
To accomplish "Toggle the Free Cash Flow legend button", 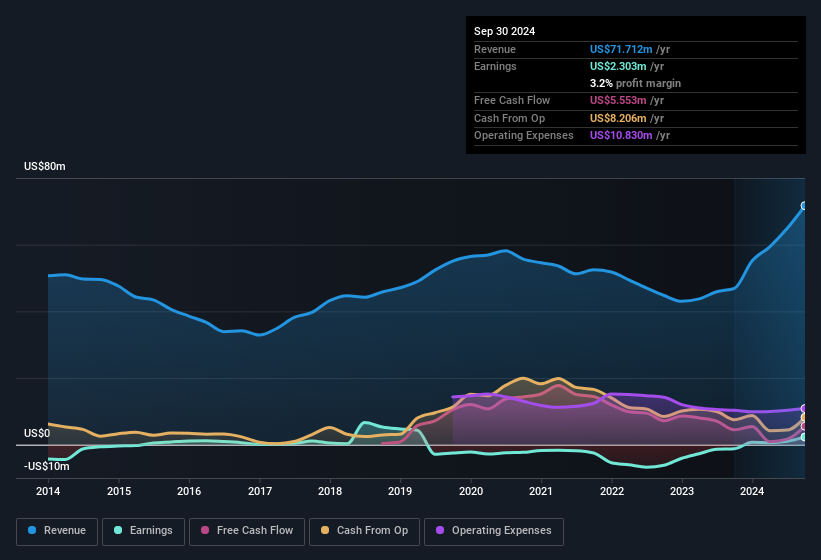I will click(x=247, y=531).
